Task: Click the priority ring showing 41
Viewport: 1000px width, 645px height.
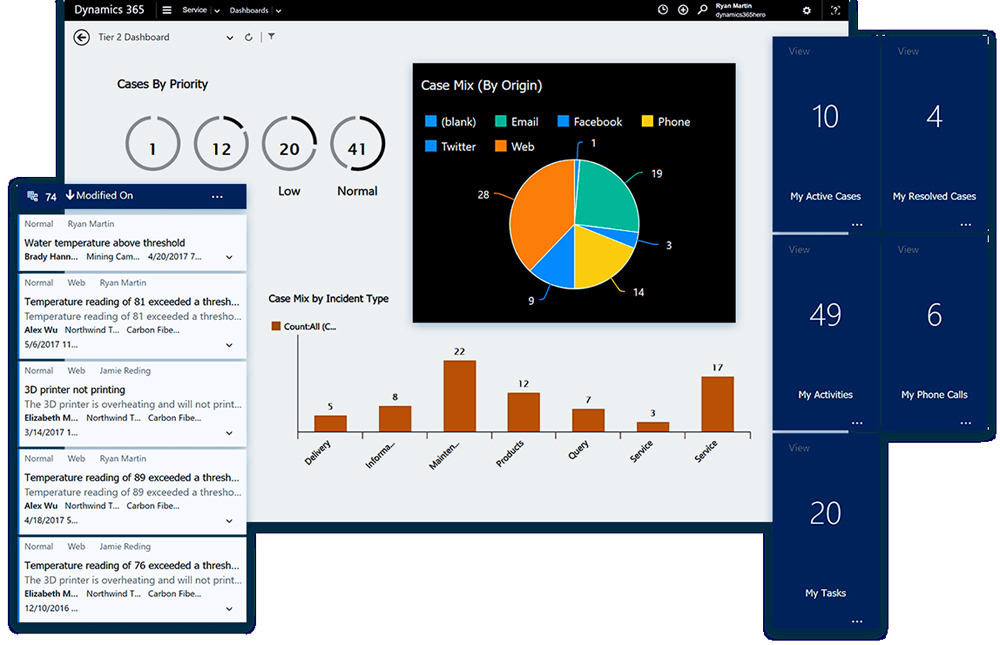Action: pos(357,144)
